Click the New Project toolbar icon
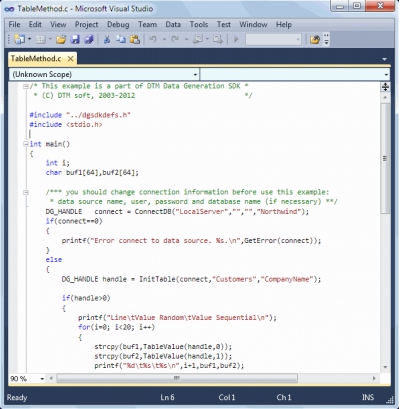Viewport: 400px width, 409px height. pos(20,39)
